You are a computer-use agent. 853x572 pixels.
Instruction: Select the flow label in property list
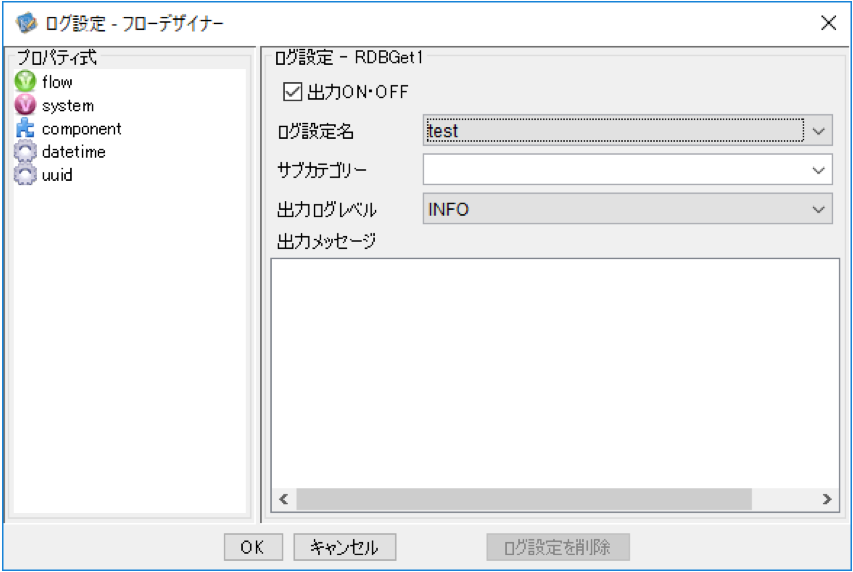(x=57, y=82)
